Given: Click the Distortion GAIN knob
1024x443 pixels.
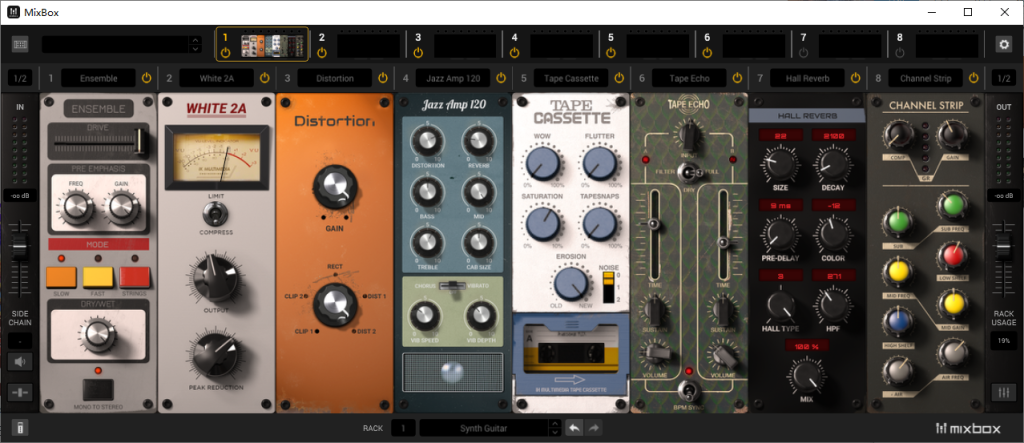Looking at the screenshot, I should click(x=334, y=188).
